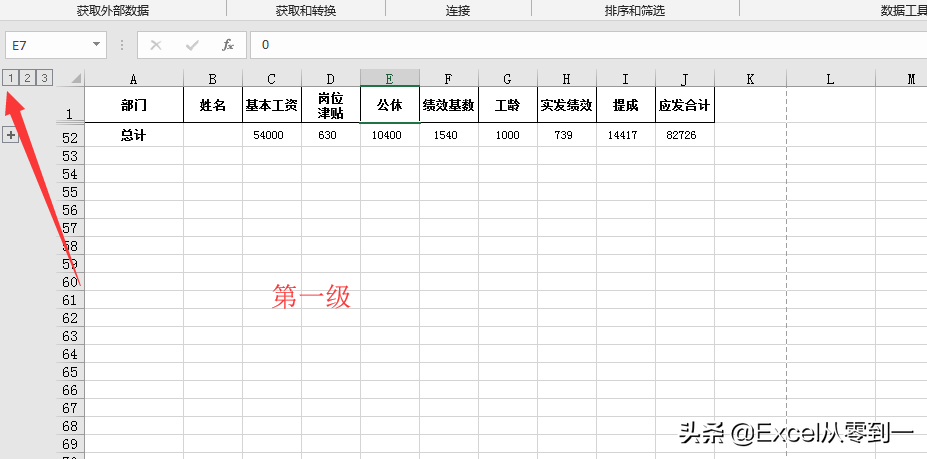Click the cell with value 14417
Image resolution: width=927 pixels, height=459 pixels.
[626, 135]
